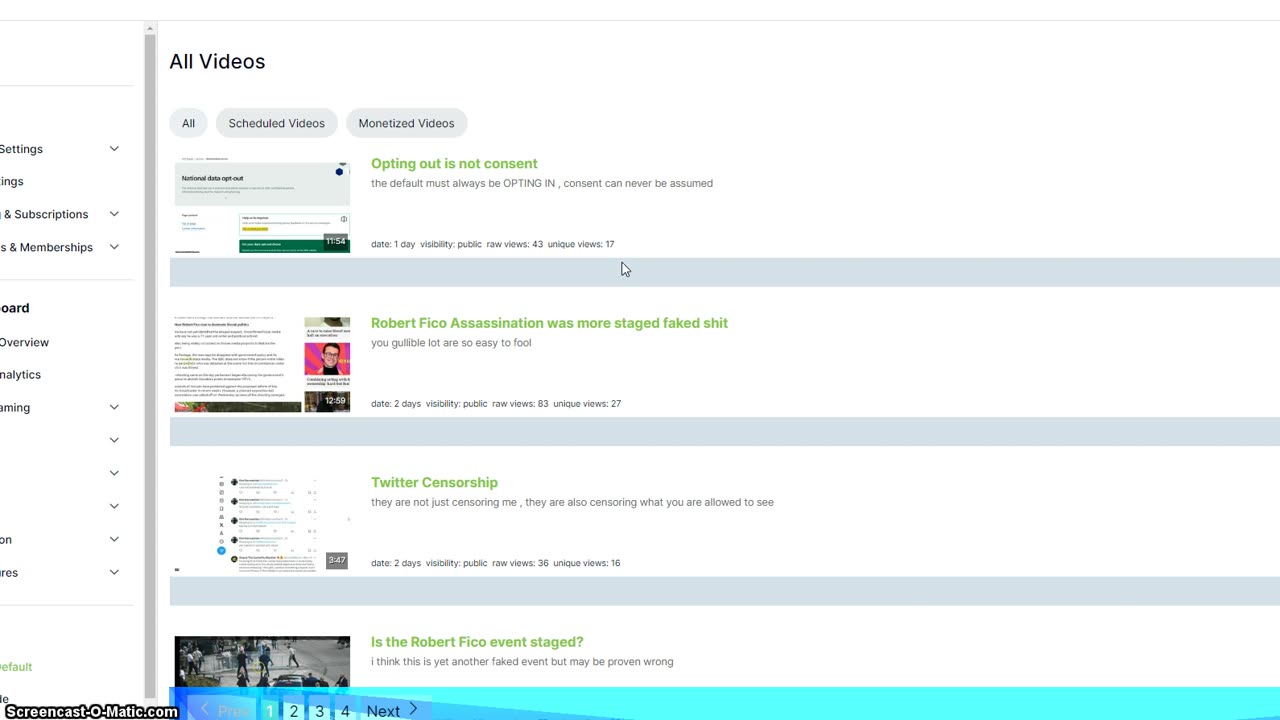Open the 'Twitter Censorship' video title
The image size is (1280, 720).
tap(434, 482)
